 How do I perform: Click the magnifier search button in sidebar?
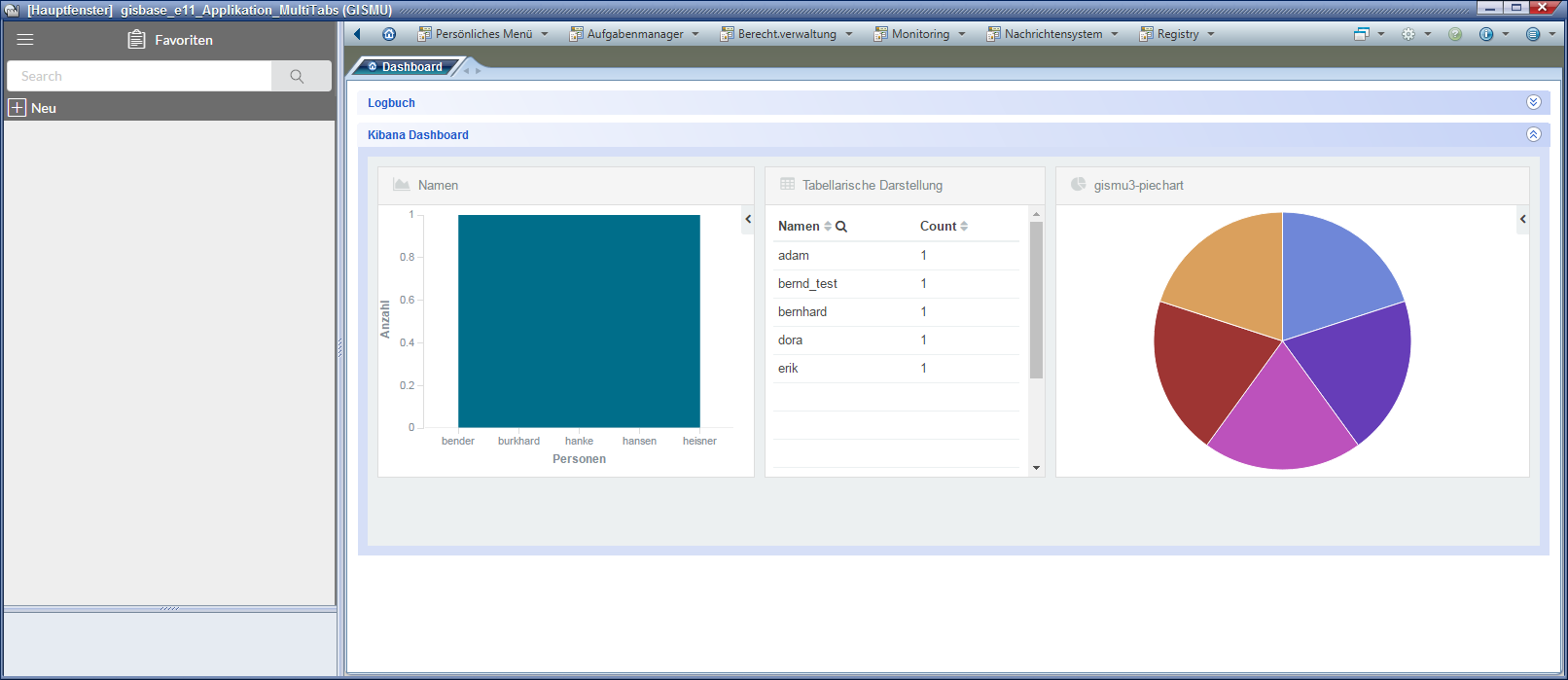pos(298,76)
